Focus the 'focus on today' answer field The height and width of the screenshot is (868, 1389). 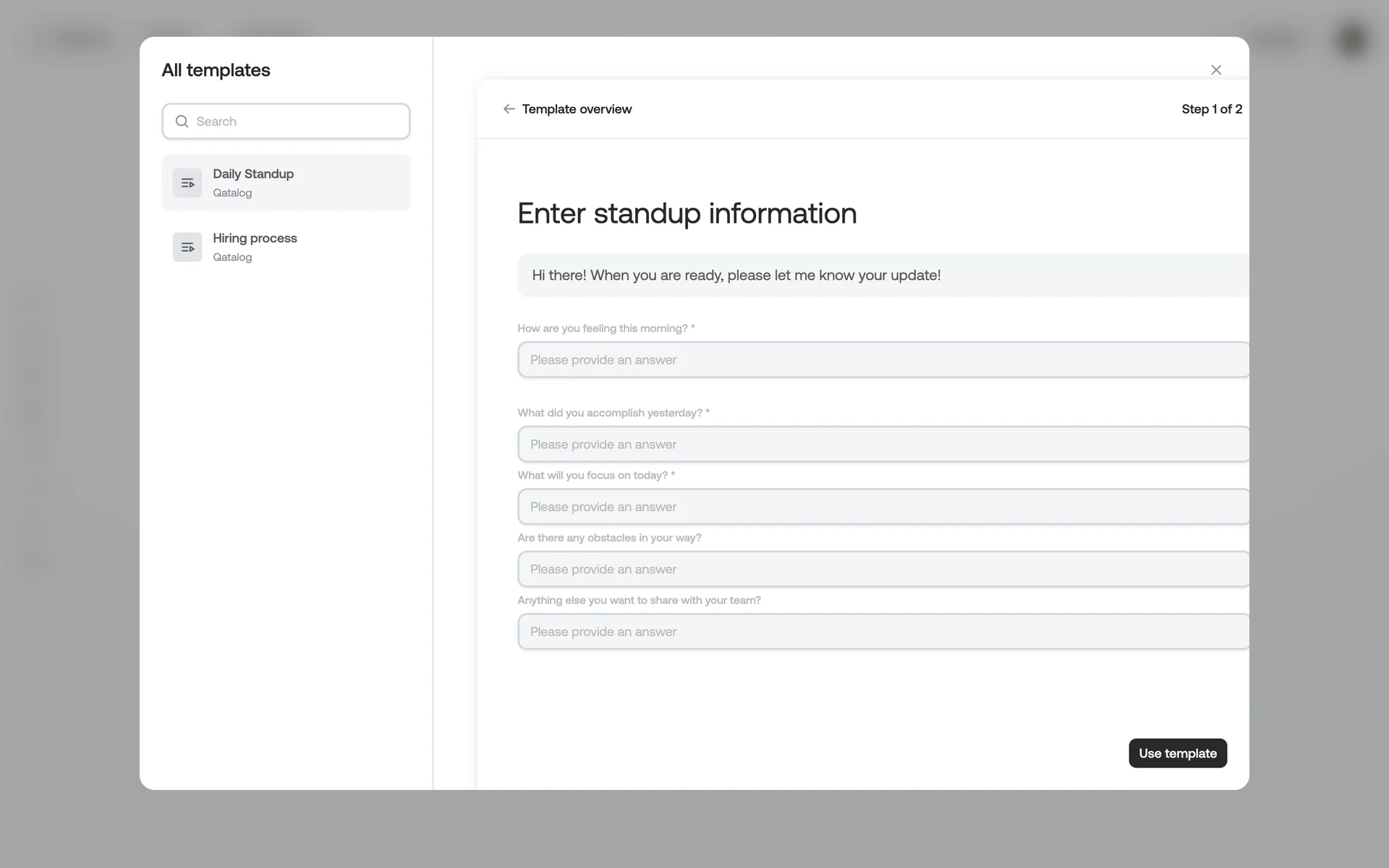[x=883, y=506]
